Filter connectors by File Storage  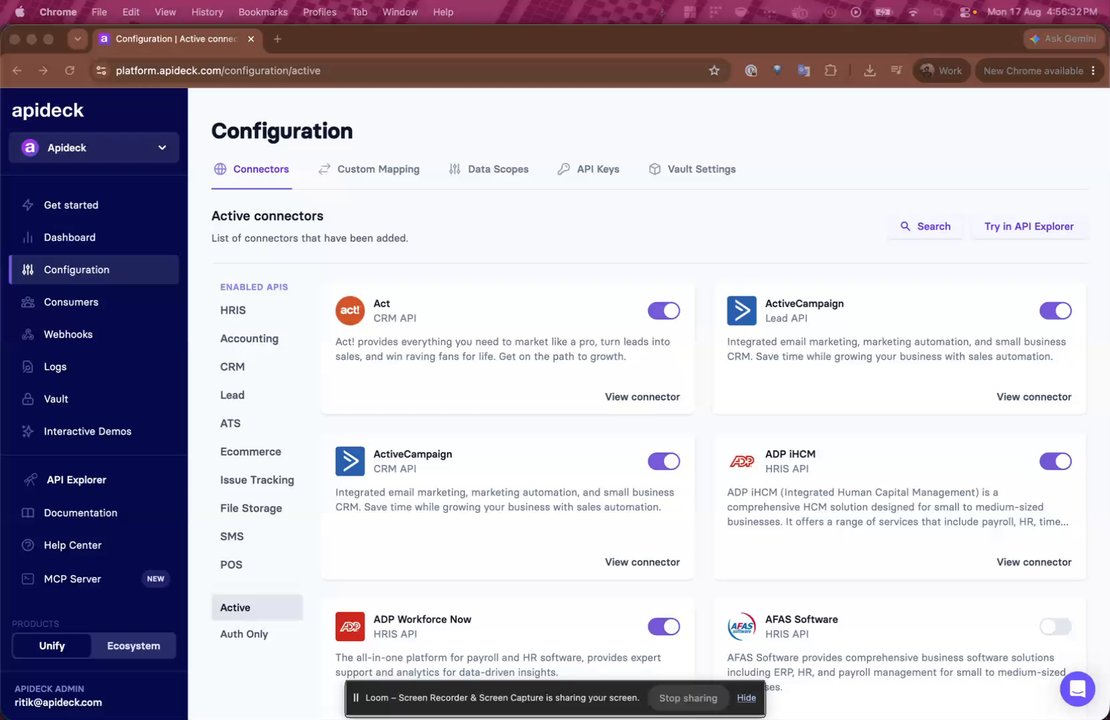251,508
